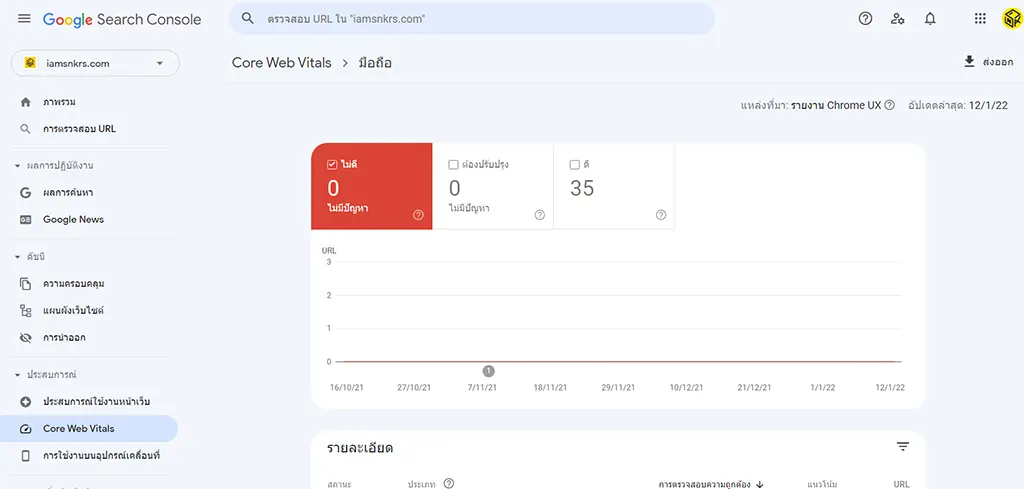The image size is (1024, 489).
Task: Click the ส่งออก export button
Action: tap(989, 62)
